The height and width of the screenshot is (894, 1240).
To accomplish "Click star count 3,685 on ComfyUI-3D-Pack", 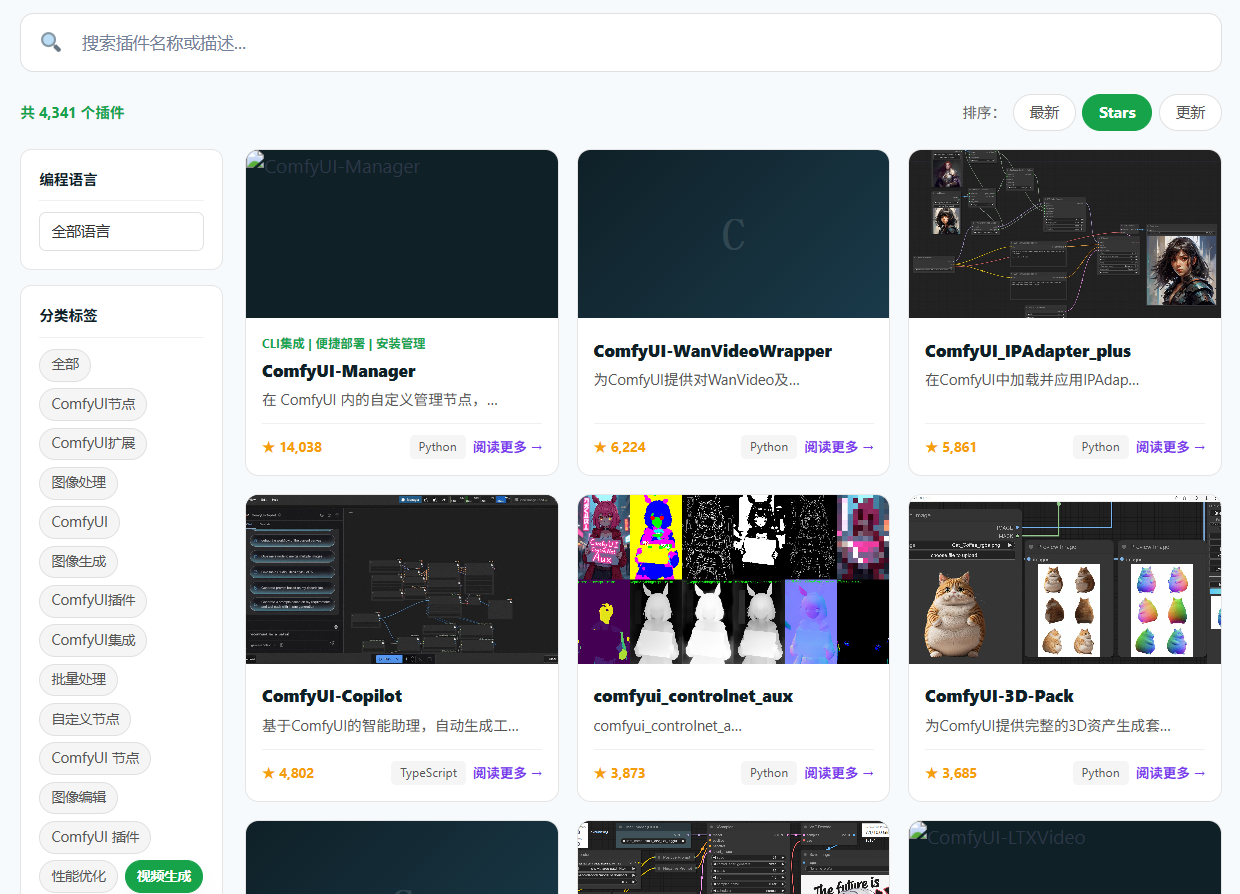I will (951, 773).
